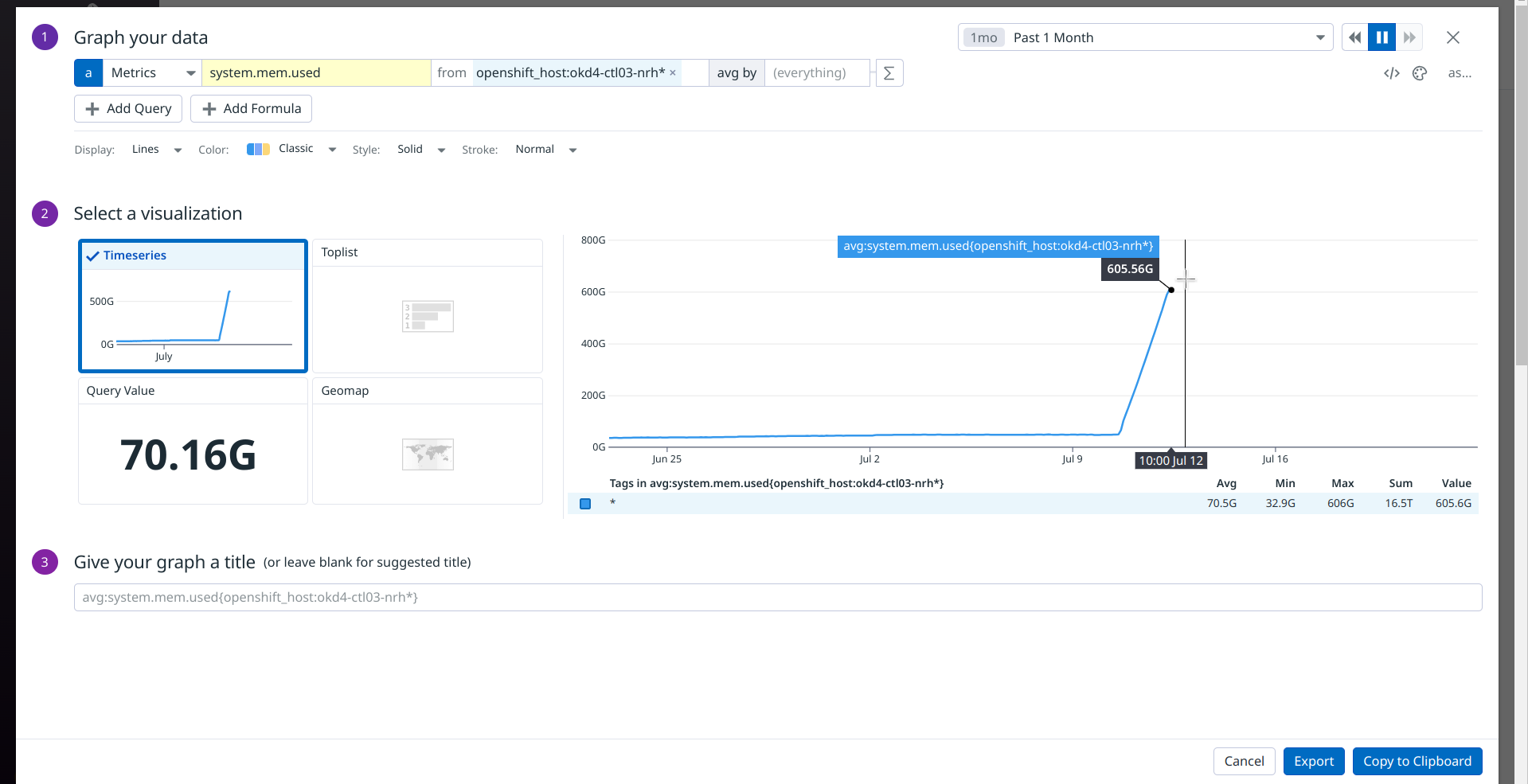
Task: Step backward in the time range
Action: tap(1354, 37)
